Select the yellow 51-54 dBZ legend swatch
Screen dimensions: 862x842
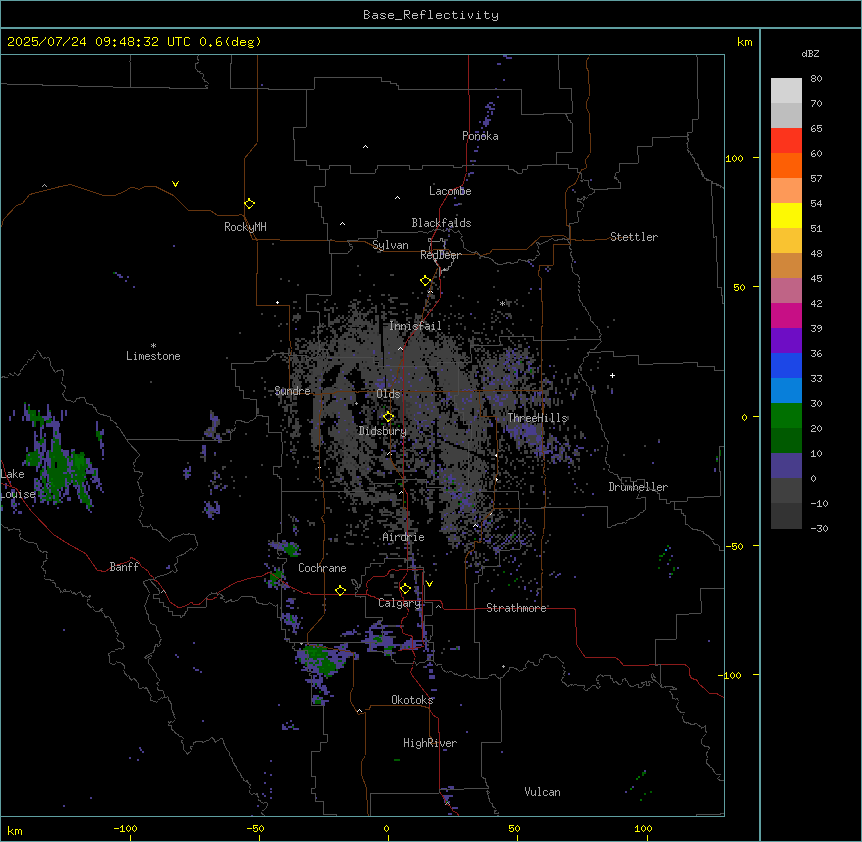click(x=786, y=215)
